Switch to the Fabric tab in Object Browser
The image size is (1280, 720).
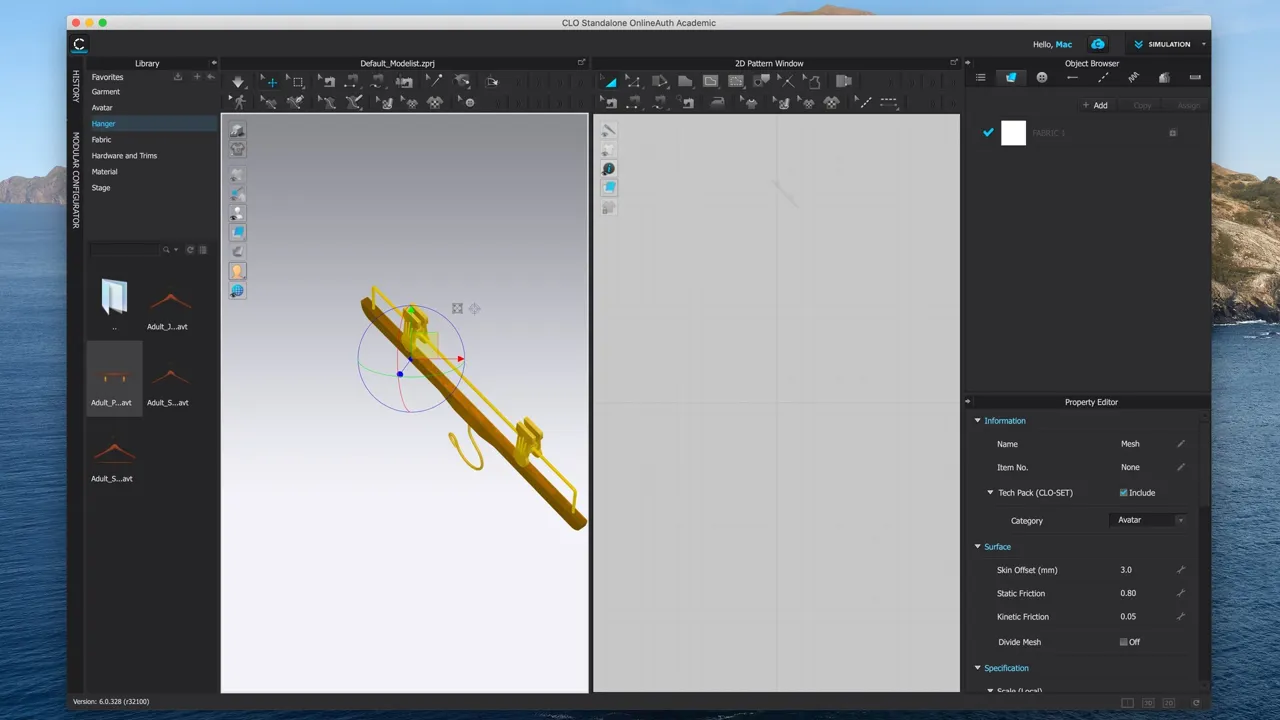(1011, 77)
